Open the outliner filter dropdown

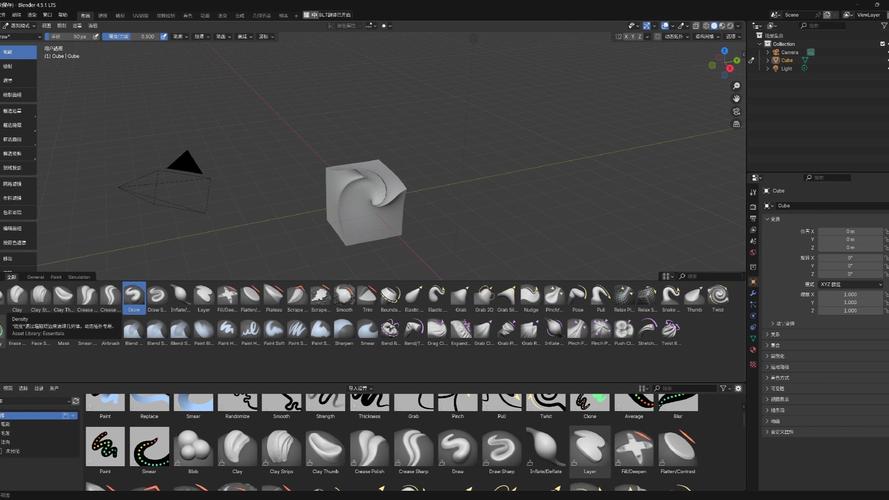884,26
